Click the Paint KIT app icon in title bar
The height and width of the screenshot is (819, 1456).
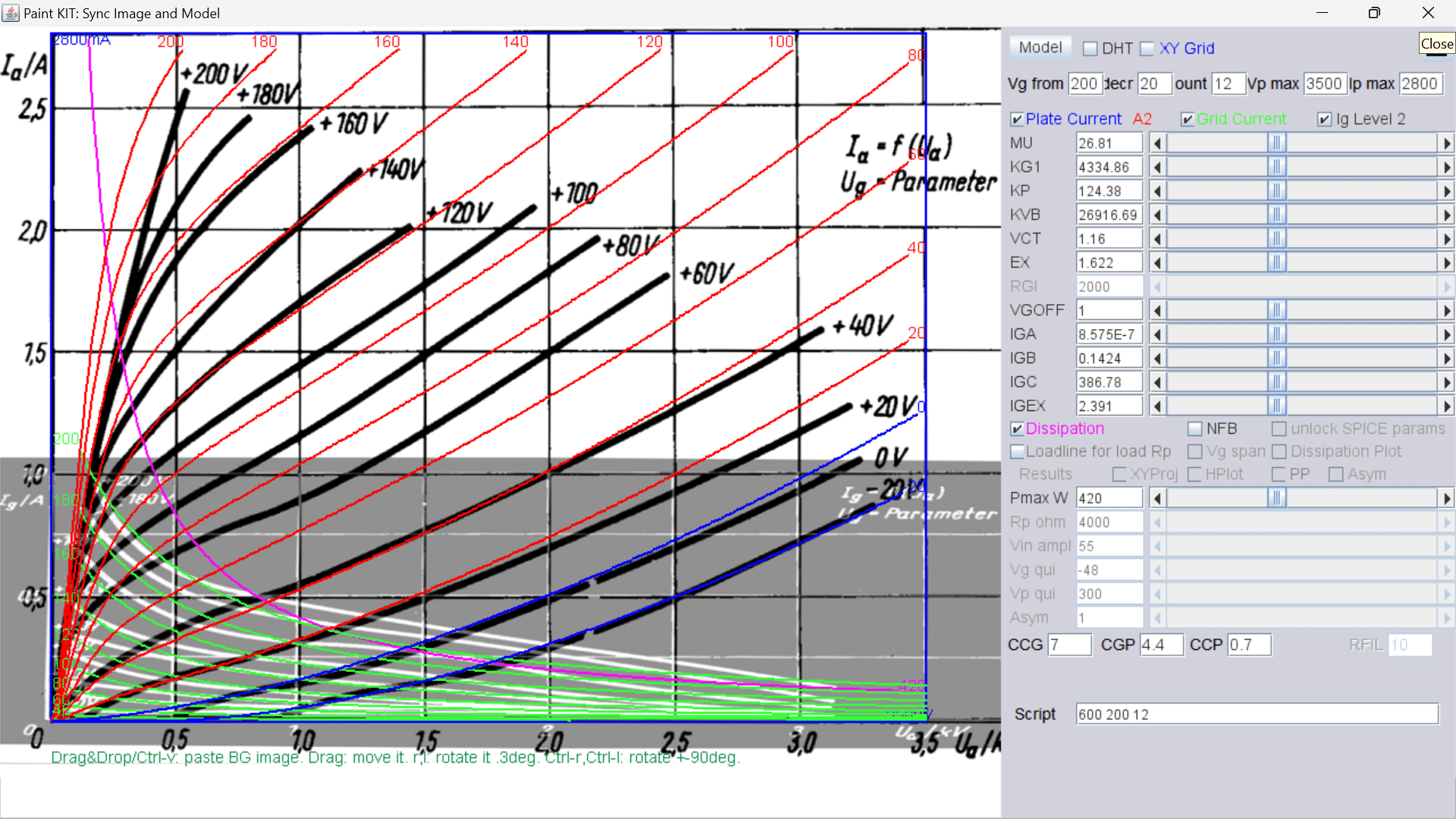[x=11, y=13]
